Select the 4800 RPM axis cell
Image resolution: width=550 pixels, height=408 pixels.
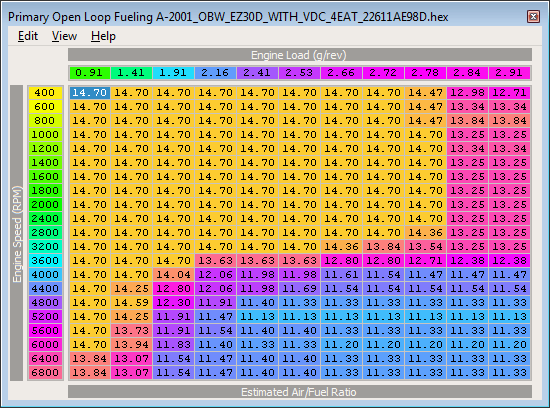[45, 302]
